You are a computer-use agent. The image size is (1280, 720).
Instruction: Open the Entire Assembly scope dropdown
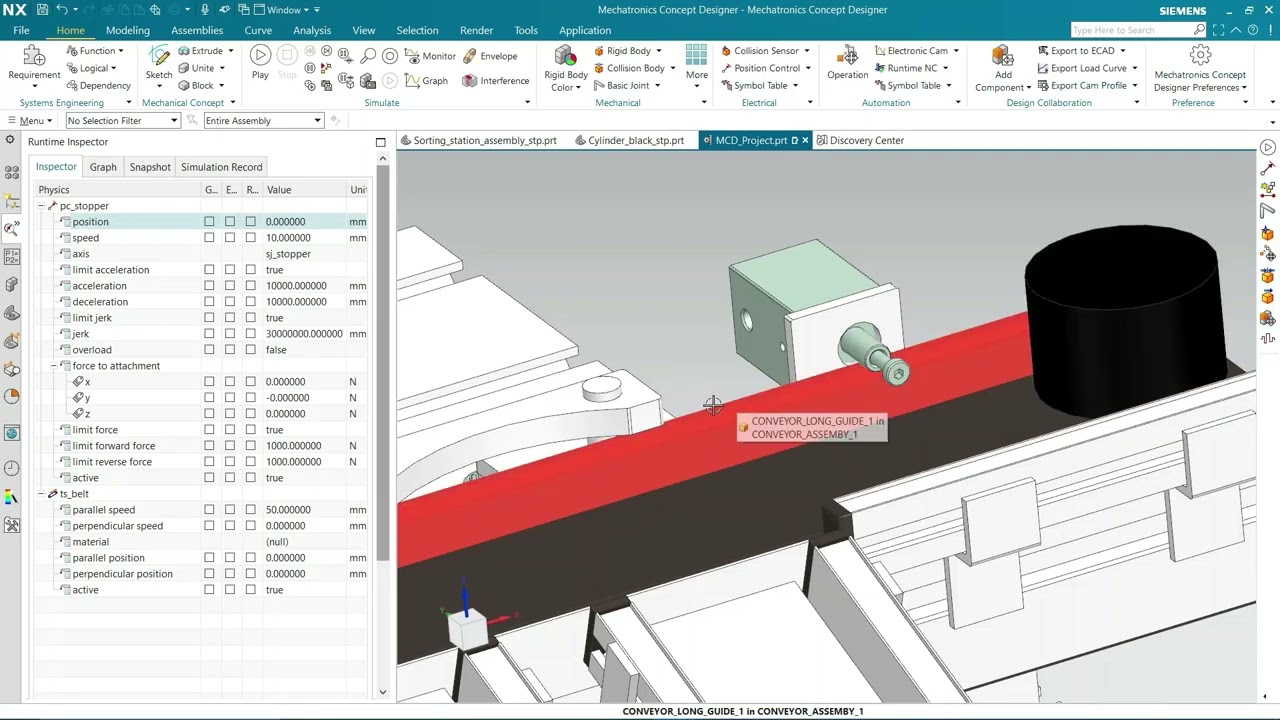[x=263, y=121]
